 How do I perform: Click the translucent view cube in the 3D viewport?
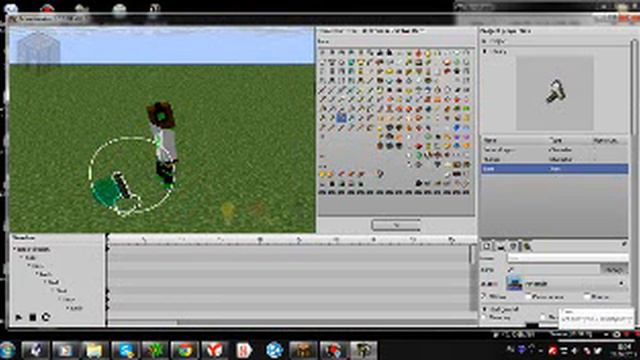click(38, 51)
